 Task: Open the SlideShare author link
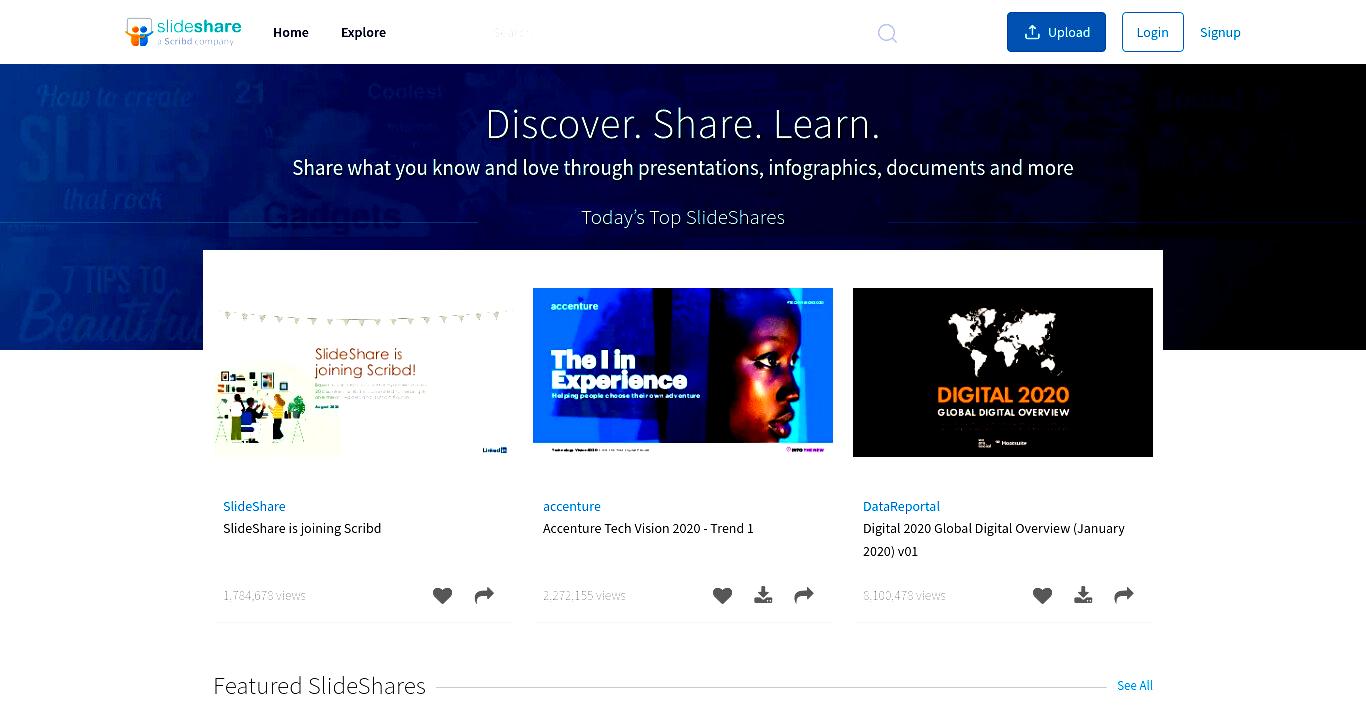254,507
